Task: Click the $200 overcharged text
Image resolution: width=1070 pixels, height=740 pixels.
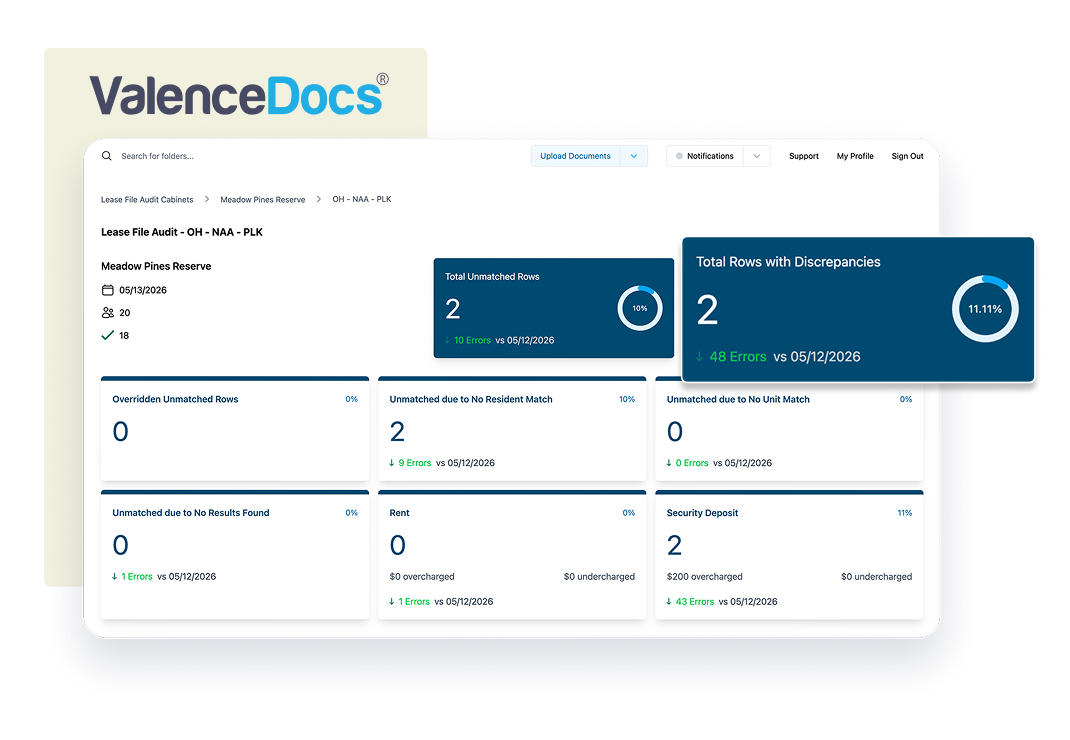Action: (x=704, y=577)
